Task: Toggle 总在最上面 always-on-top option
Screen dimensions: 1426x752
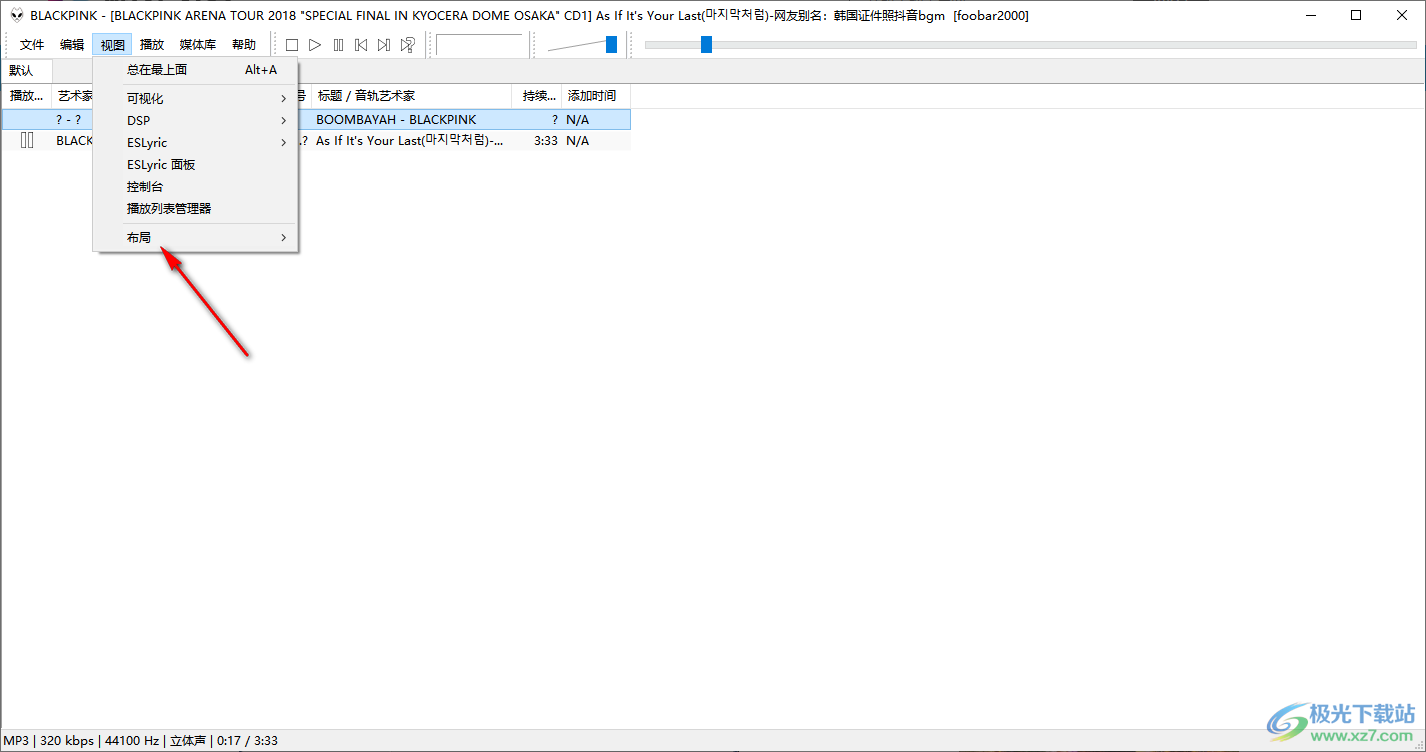Action: tap(196, 70)
